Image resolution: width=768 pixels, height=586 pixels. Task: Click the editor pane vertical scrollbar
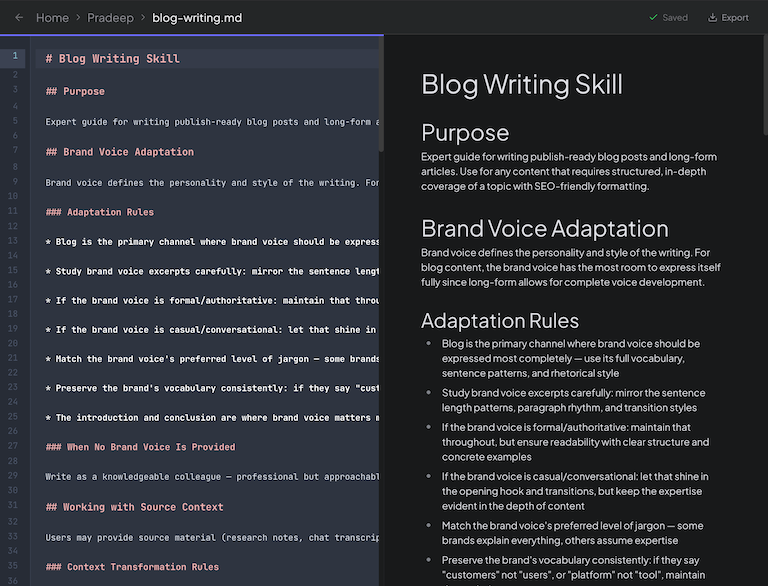381,93
